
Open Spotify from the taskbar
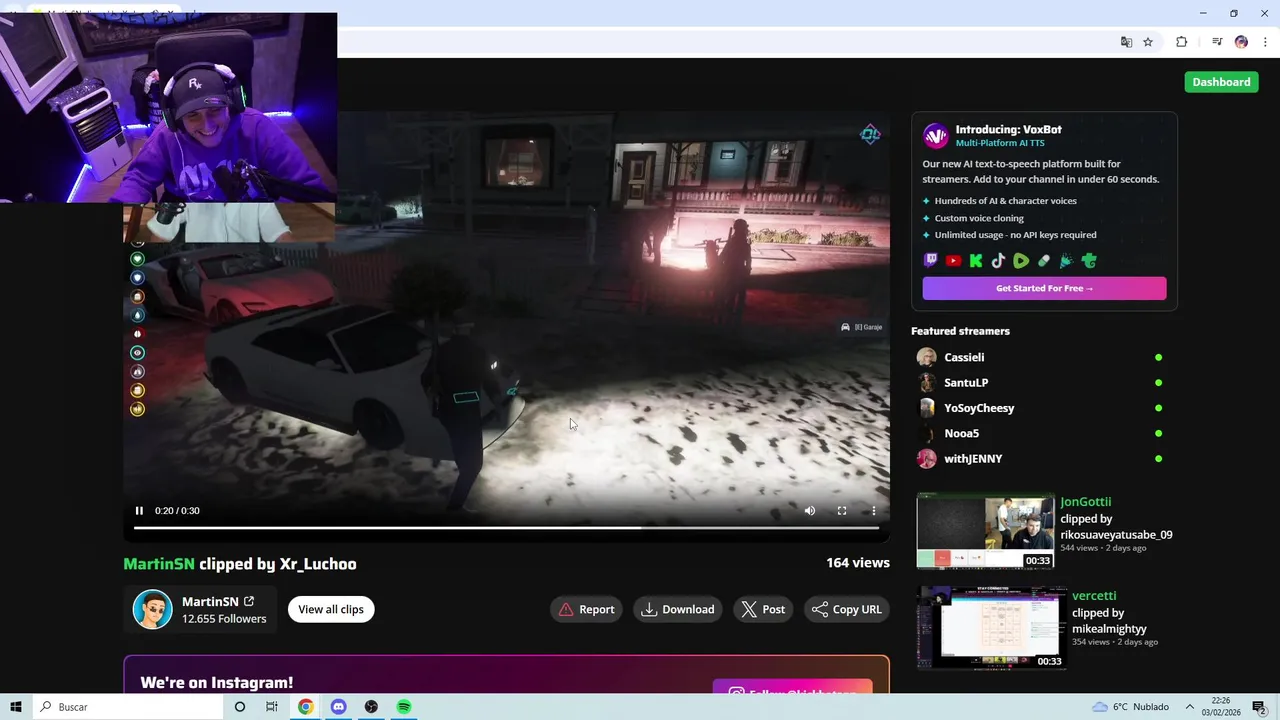[404, 707]
